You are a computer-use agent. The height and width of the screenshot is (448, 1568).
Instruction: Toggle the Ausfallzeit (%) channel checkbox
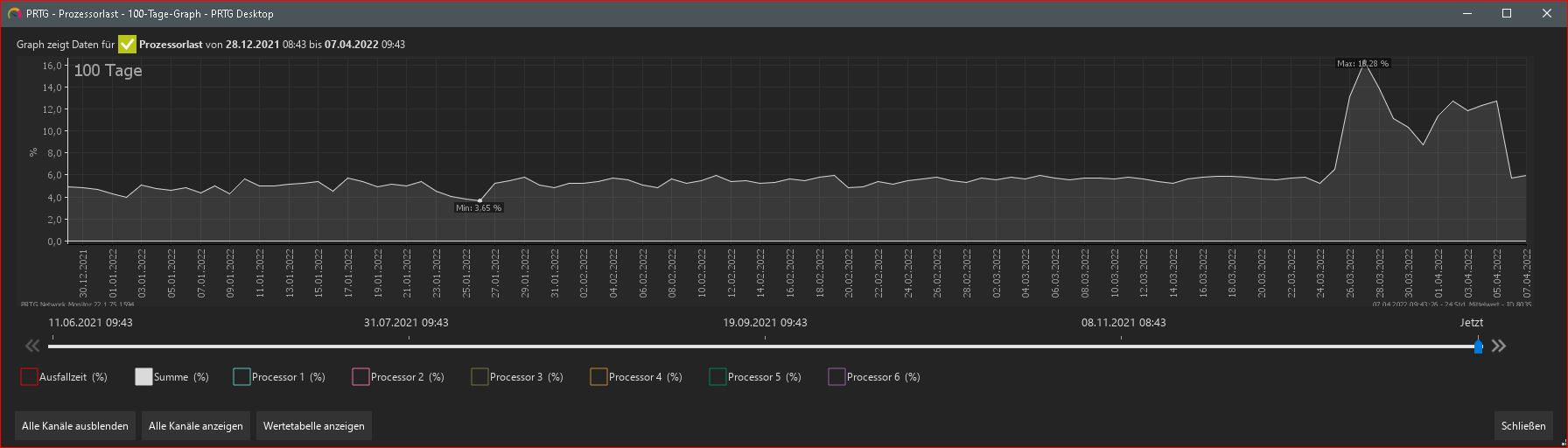click(x=29, y=377)
